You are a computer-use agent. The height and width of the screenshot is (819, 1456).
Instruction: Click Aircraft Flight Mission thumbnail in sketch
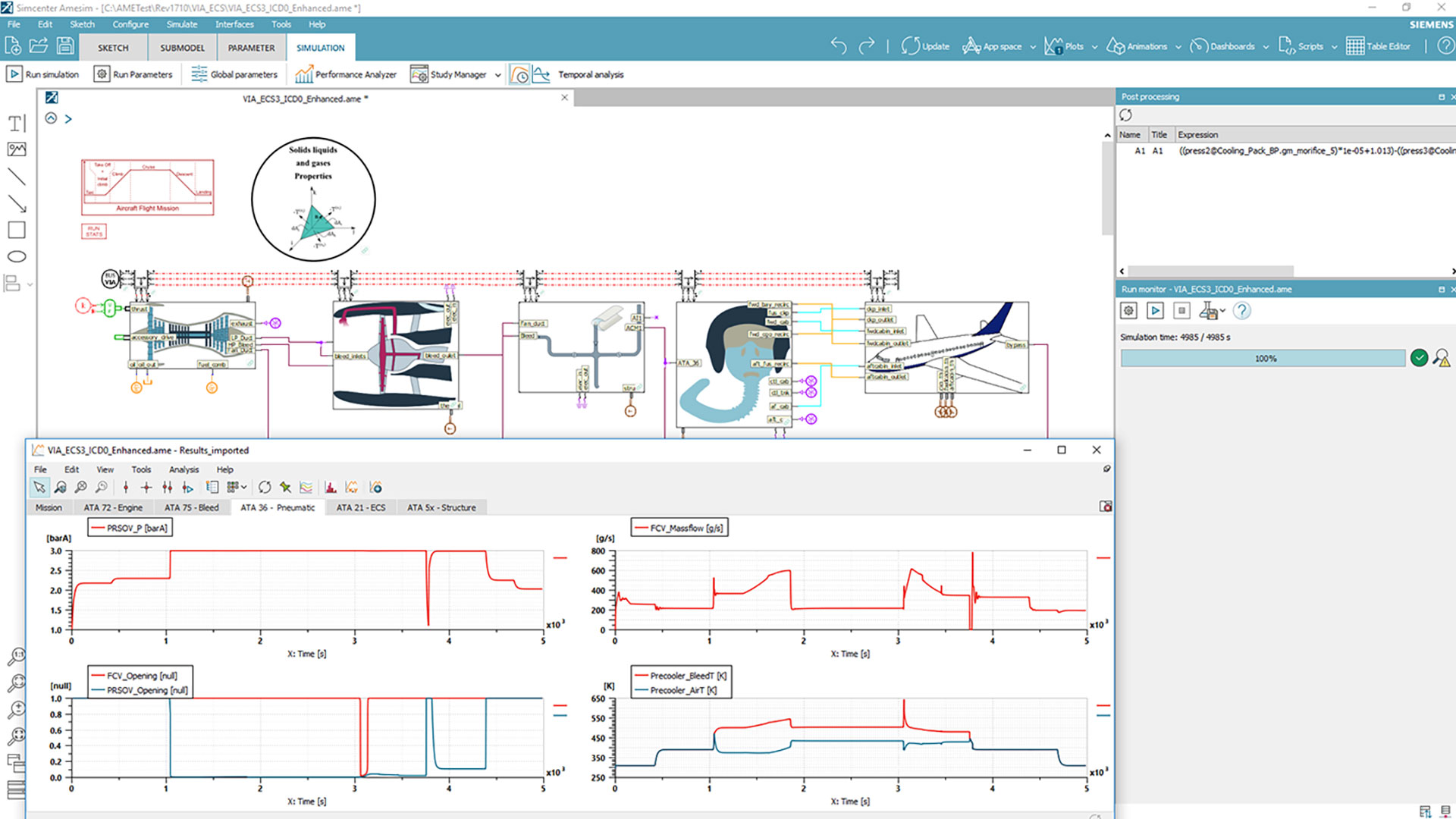point(148,187)
